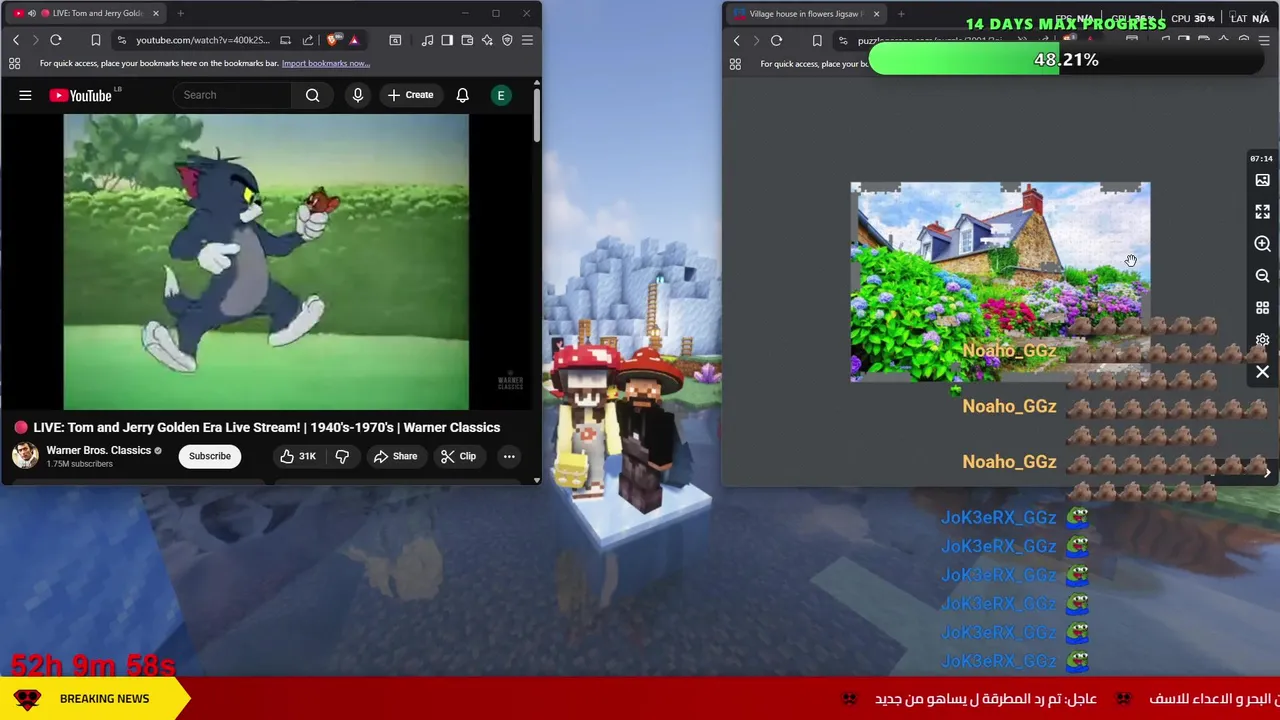
Task: Start voice search with microphone icon
Action: point(358,95)
